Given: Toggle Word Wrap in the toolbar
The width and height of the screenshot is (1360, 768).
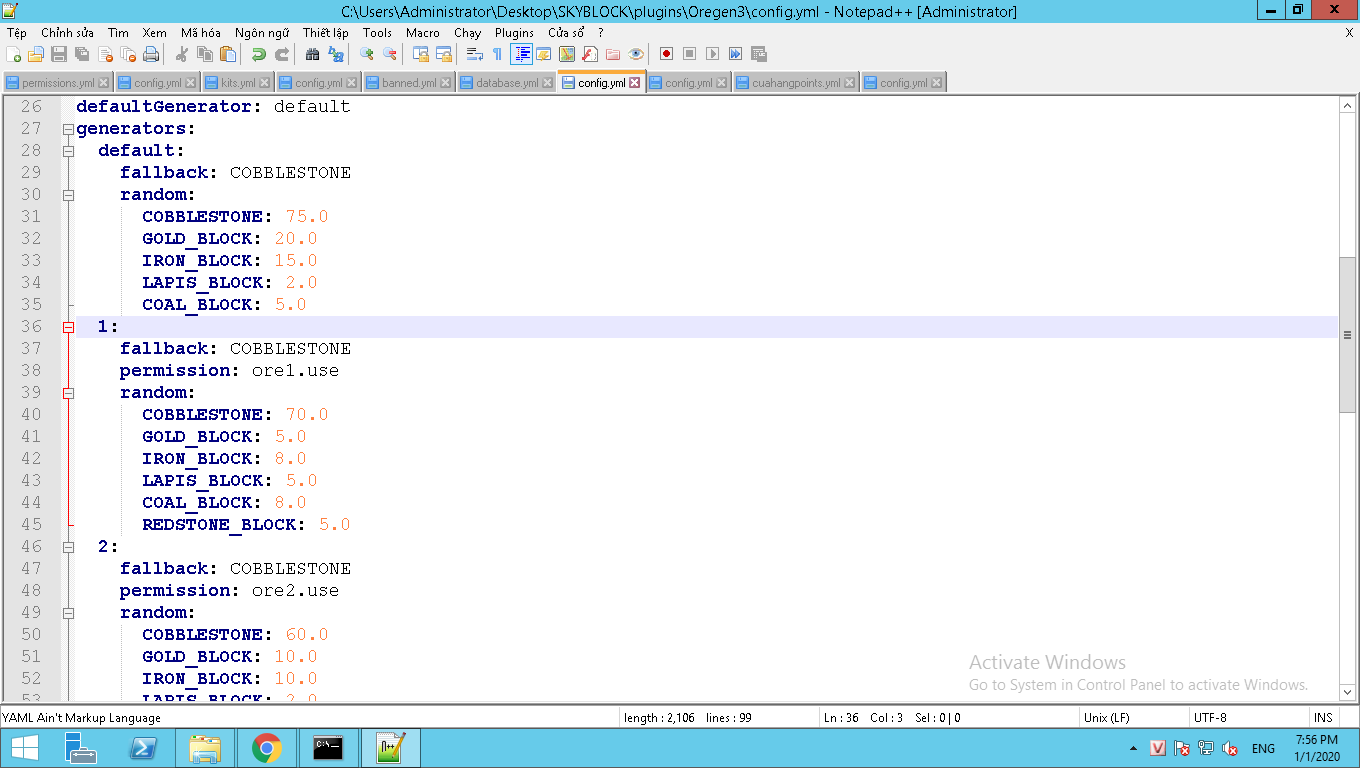Looking at the screenshot, I should click(x=475, y=54).
